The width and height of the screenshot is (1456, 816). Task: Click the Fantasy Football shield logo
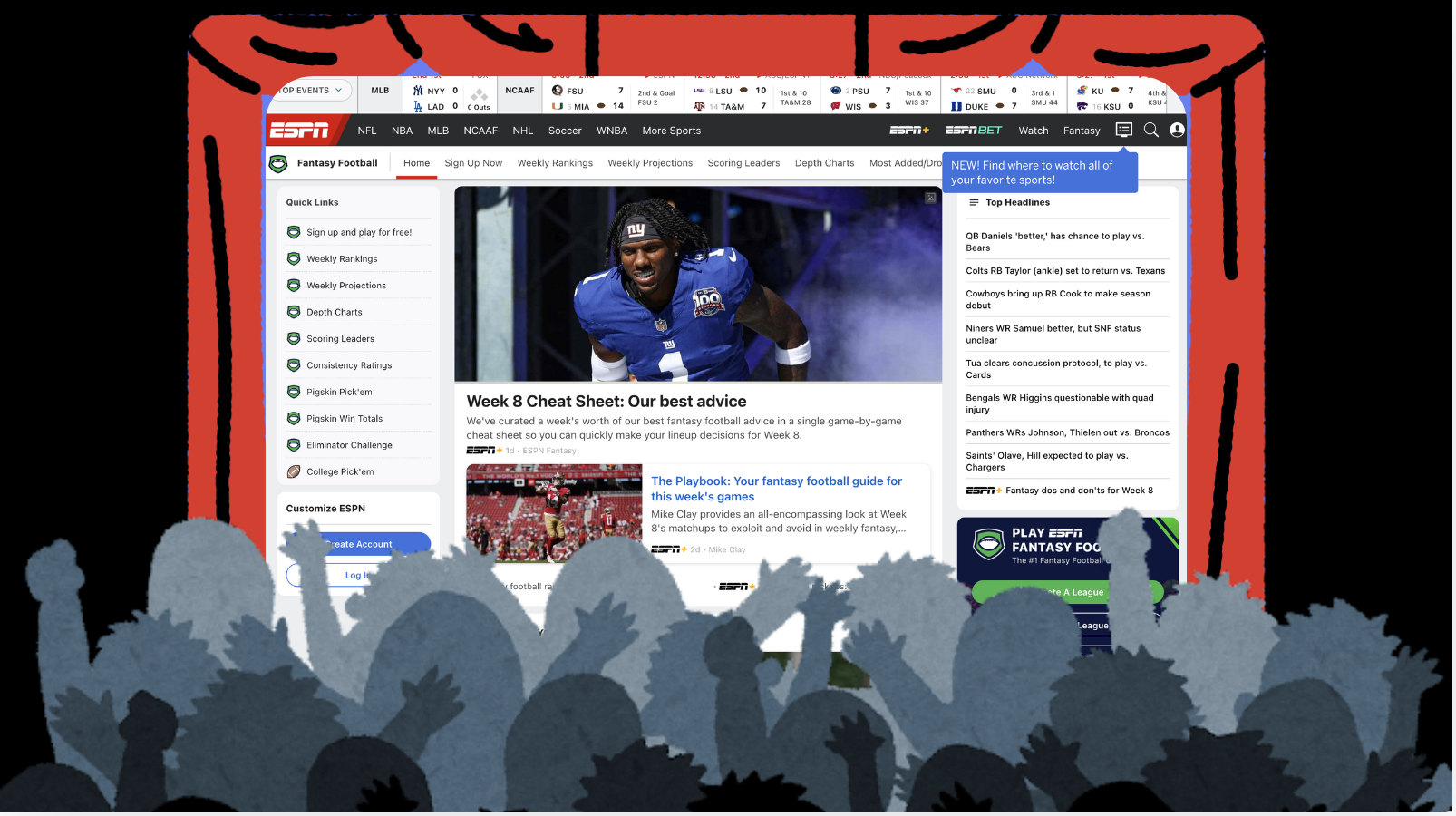(x=278, y=163)
